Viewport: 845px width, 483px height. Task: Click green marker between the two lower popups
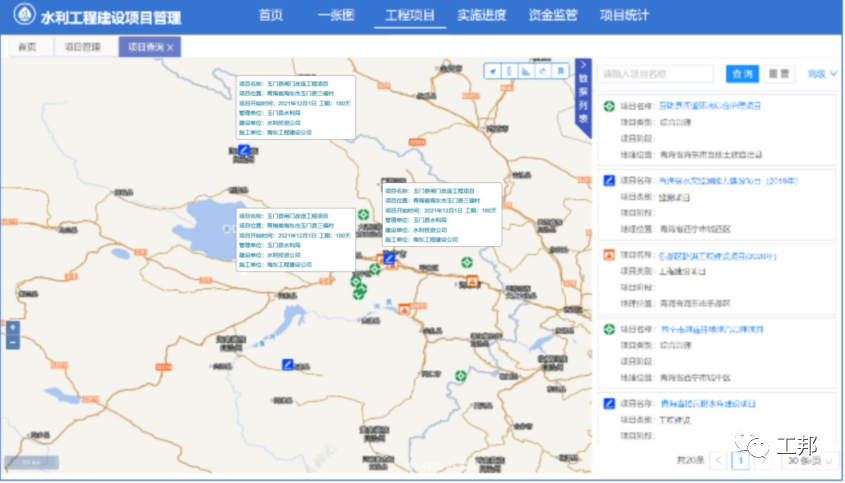364,215
